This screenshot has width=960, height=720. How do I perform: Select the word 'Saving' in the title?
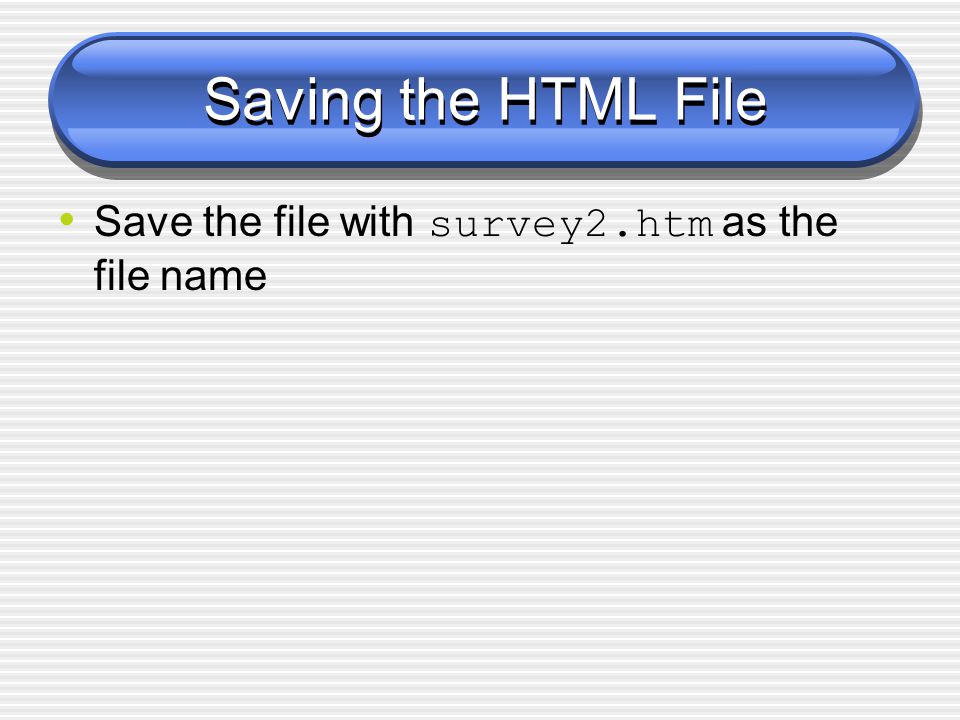pyautogui.click(x=294, y=103)
